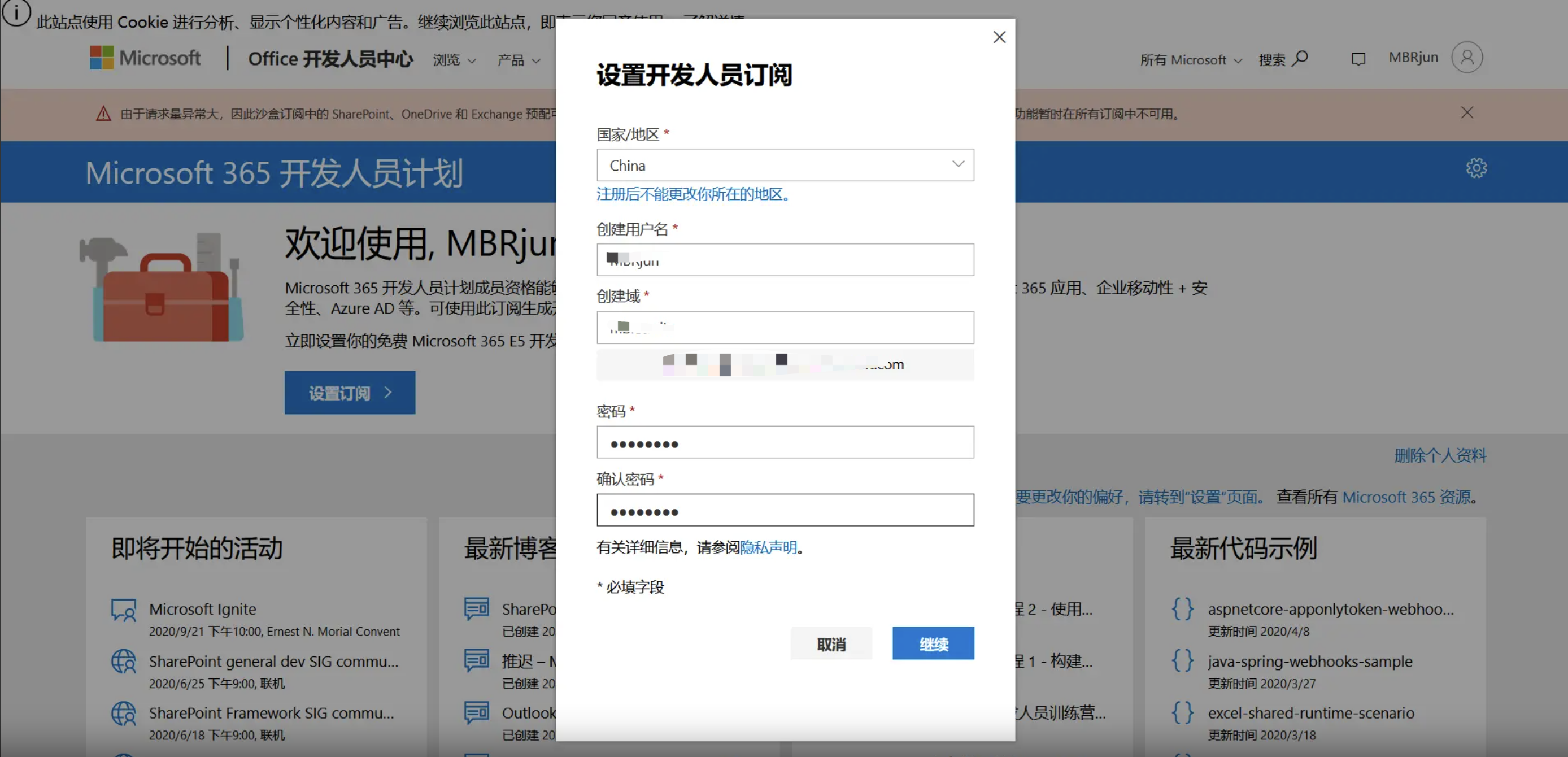Click the 取消 cancel button
Image resolution: width=1568 pixels, height=757 pixels.
coord(831,643)
